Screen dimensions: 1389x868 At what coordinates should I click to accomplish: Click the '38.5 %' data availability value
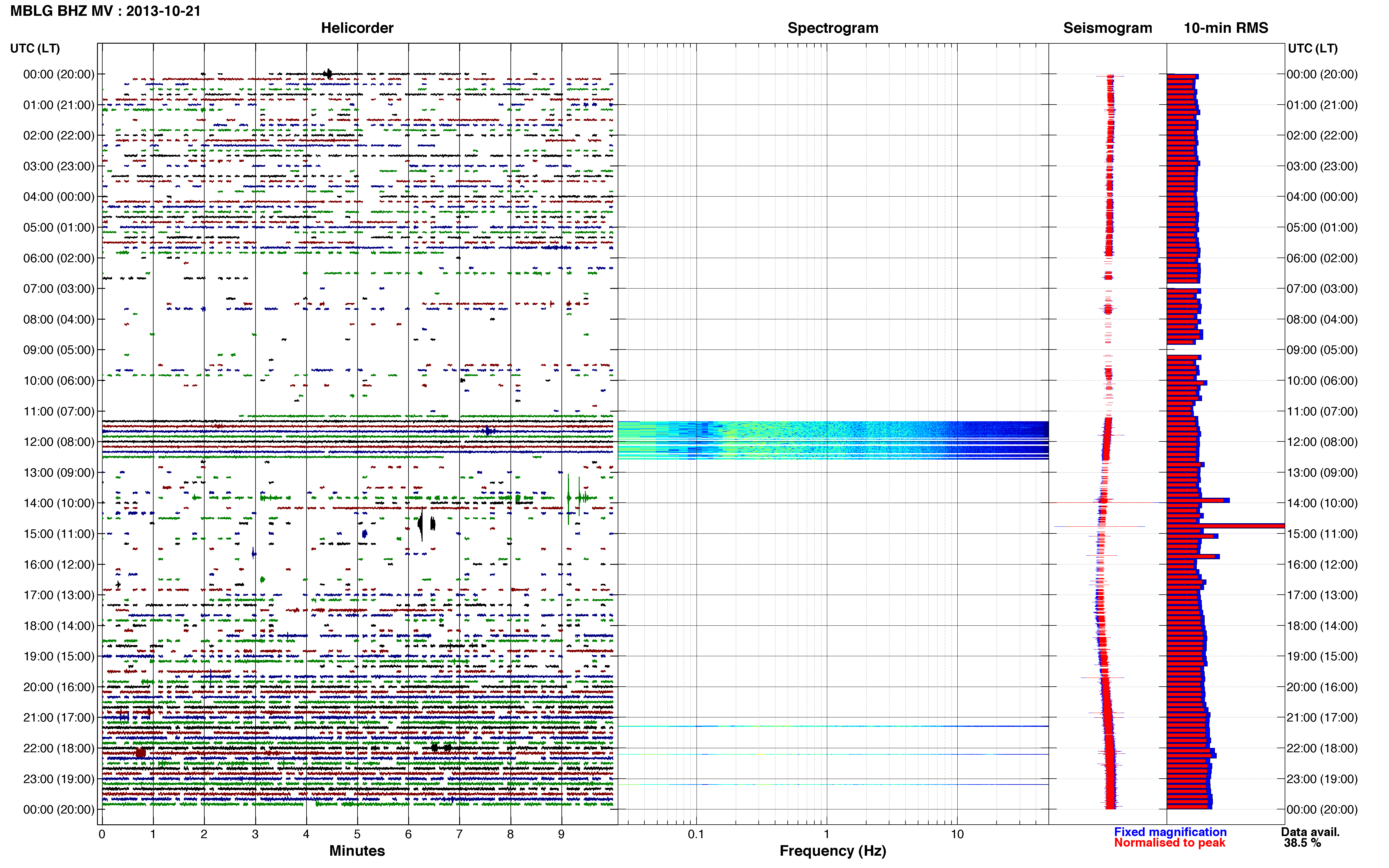[1302, 842]
